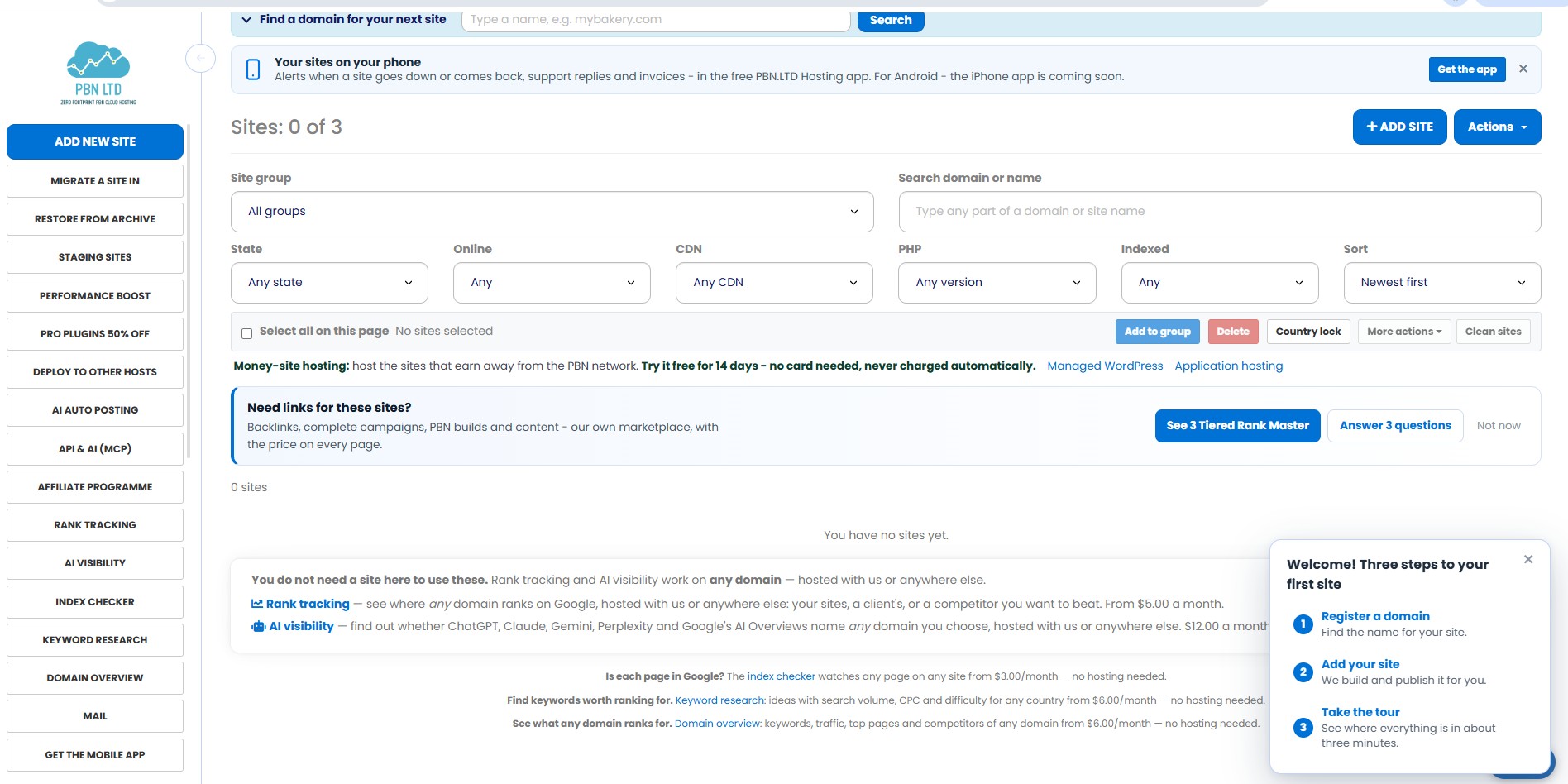Collapse the sidebar with the arrow circle

coord(200,58)
